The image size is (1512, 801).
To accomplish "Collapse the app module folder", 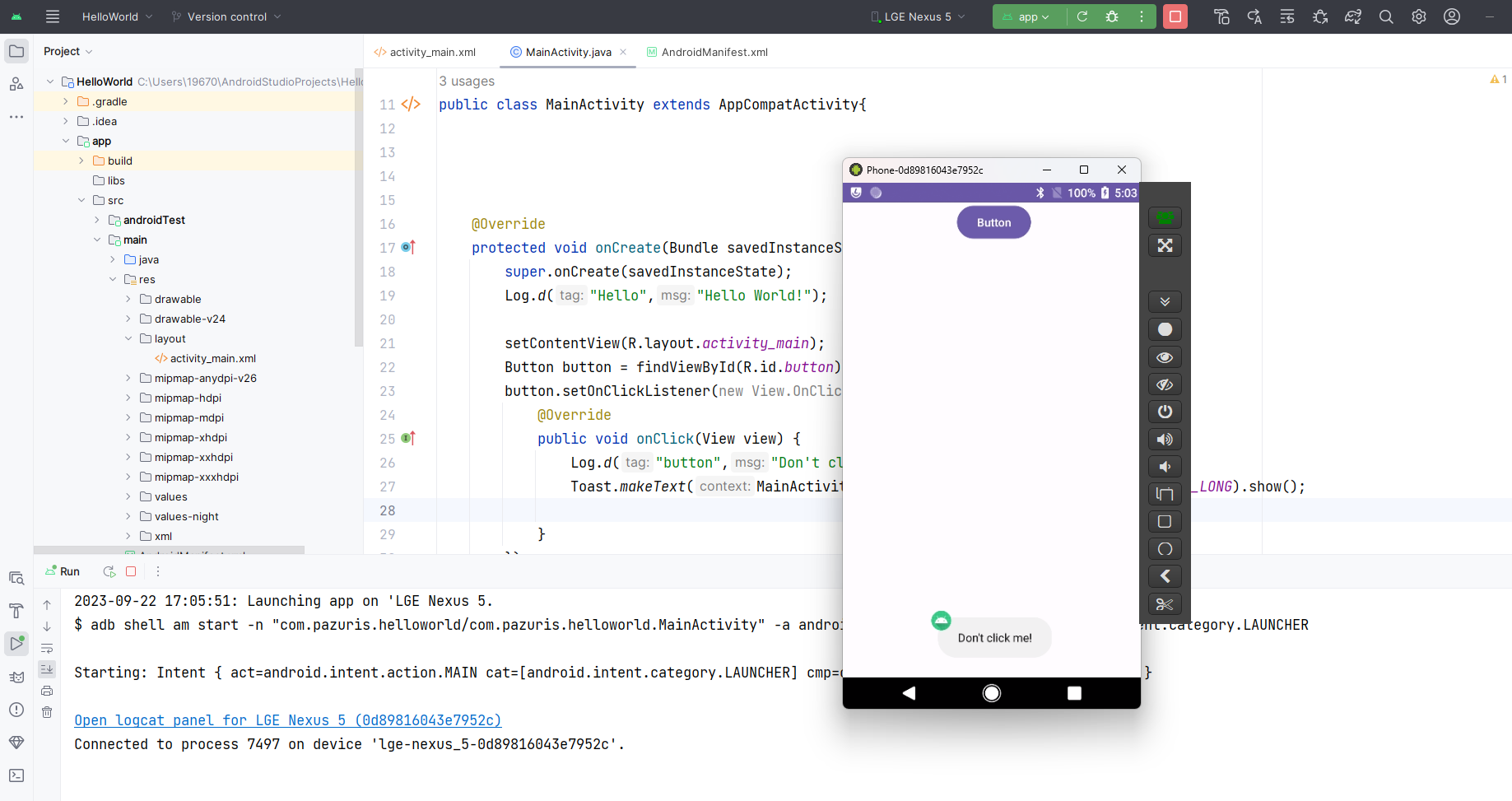I will (66, 142).
